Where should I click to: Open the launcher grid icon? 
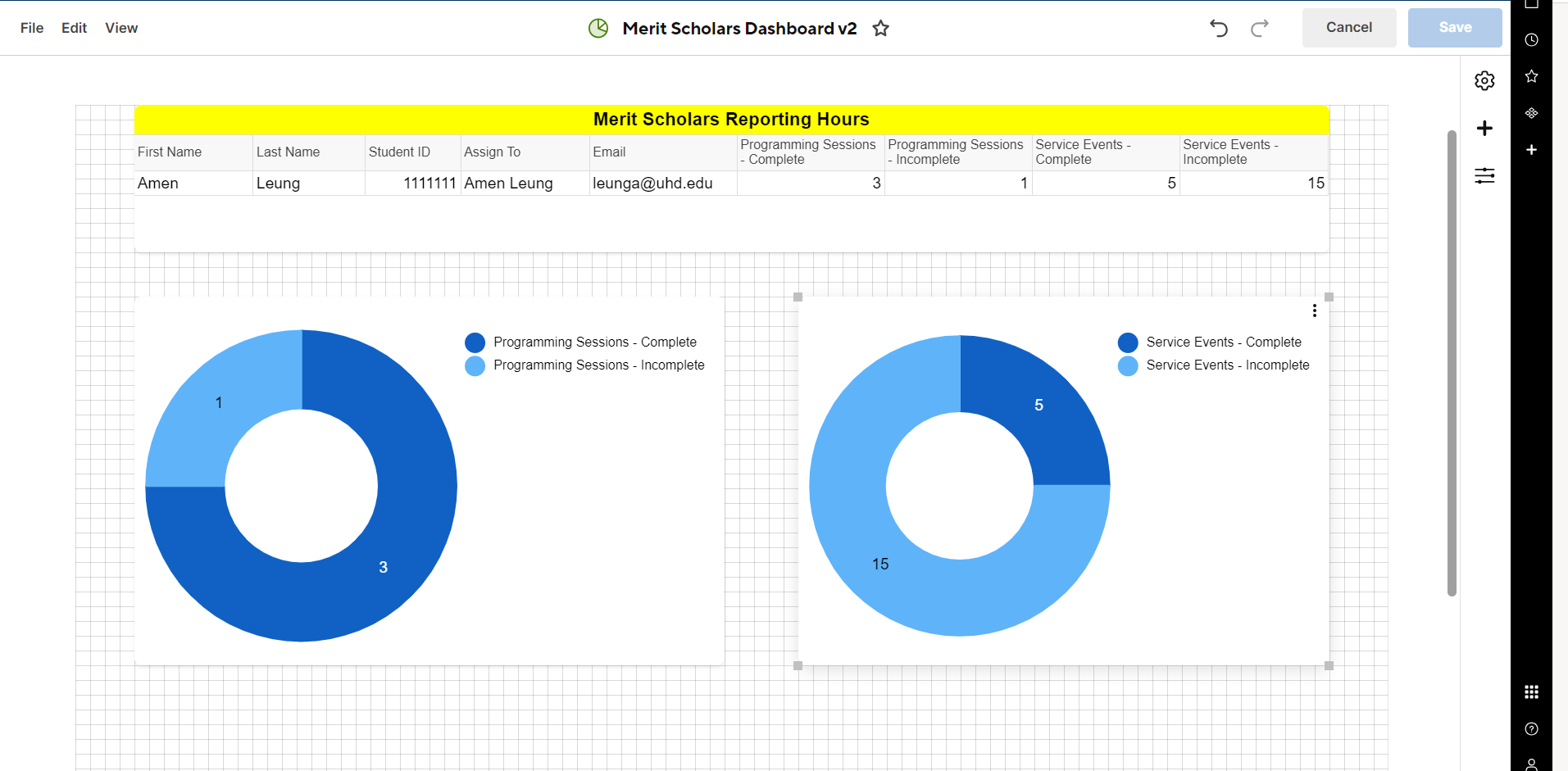(x=1531, y=692)
